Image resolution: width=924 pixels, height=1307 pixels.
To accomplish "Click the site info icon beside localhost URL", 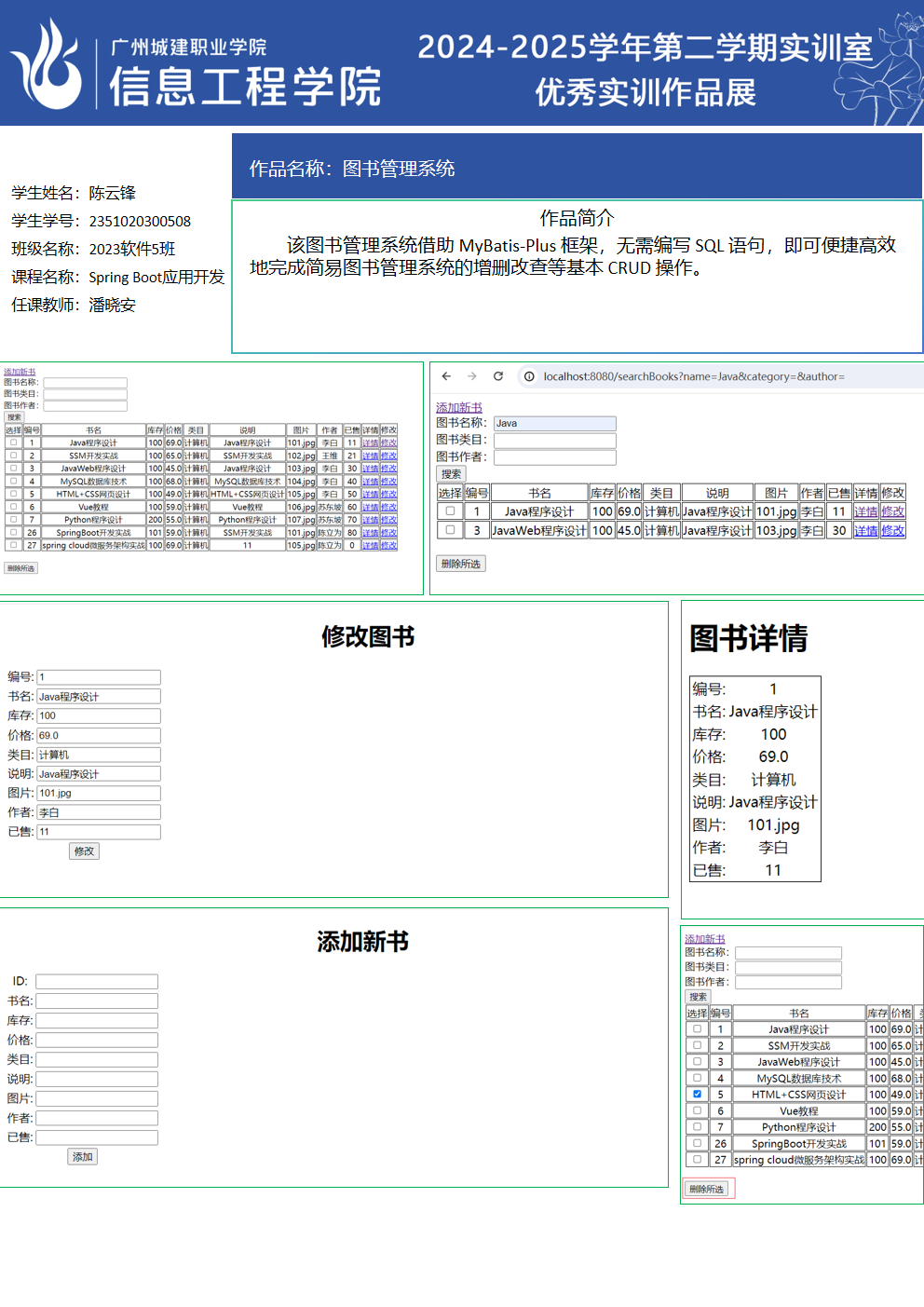I will pos(529,376).
